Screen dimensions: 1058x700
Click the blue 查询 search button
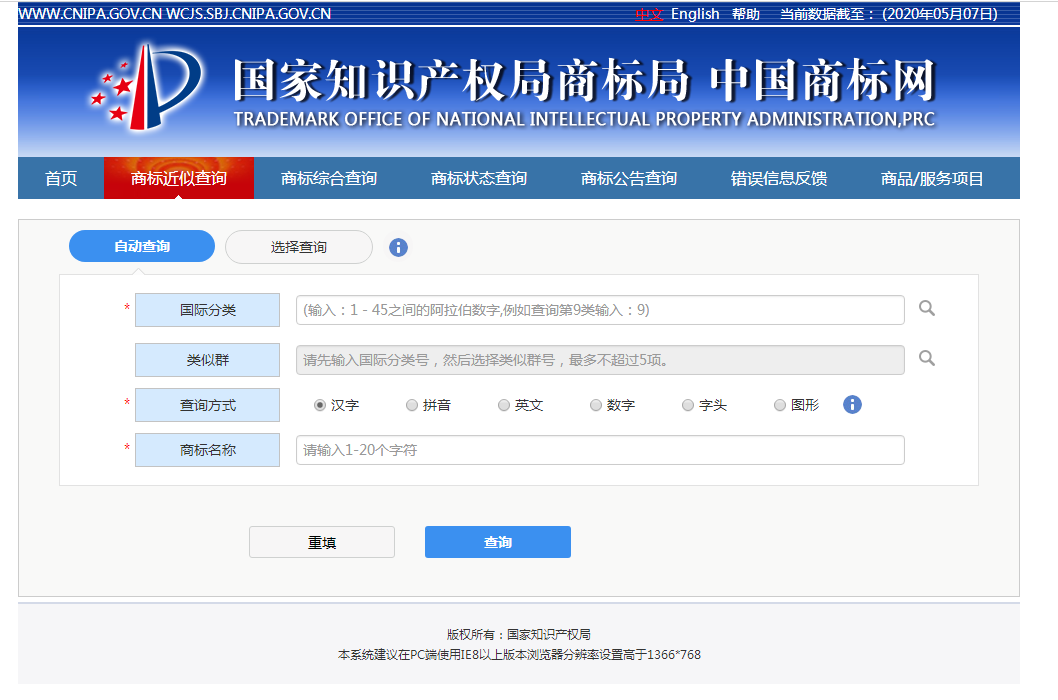coord(498,542)
